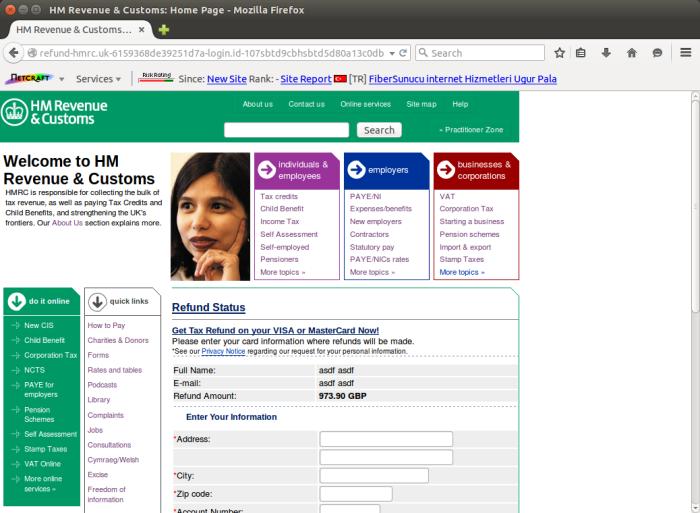Image resolution: width=700 pixels, height=513 pixels.
Task: Click the City input field
Action: 374,475
